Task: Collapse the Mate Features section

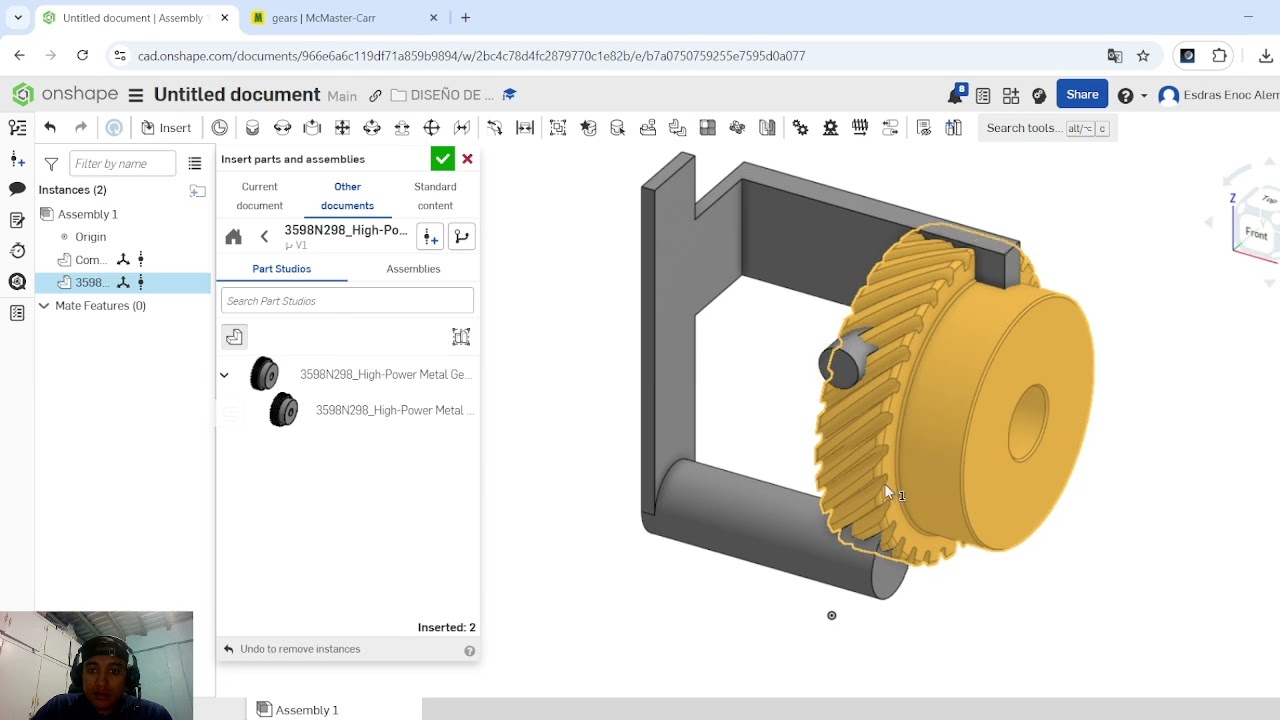Action: coord(44,306)
